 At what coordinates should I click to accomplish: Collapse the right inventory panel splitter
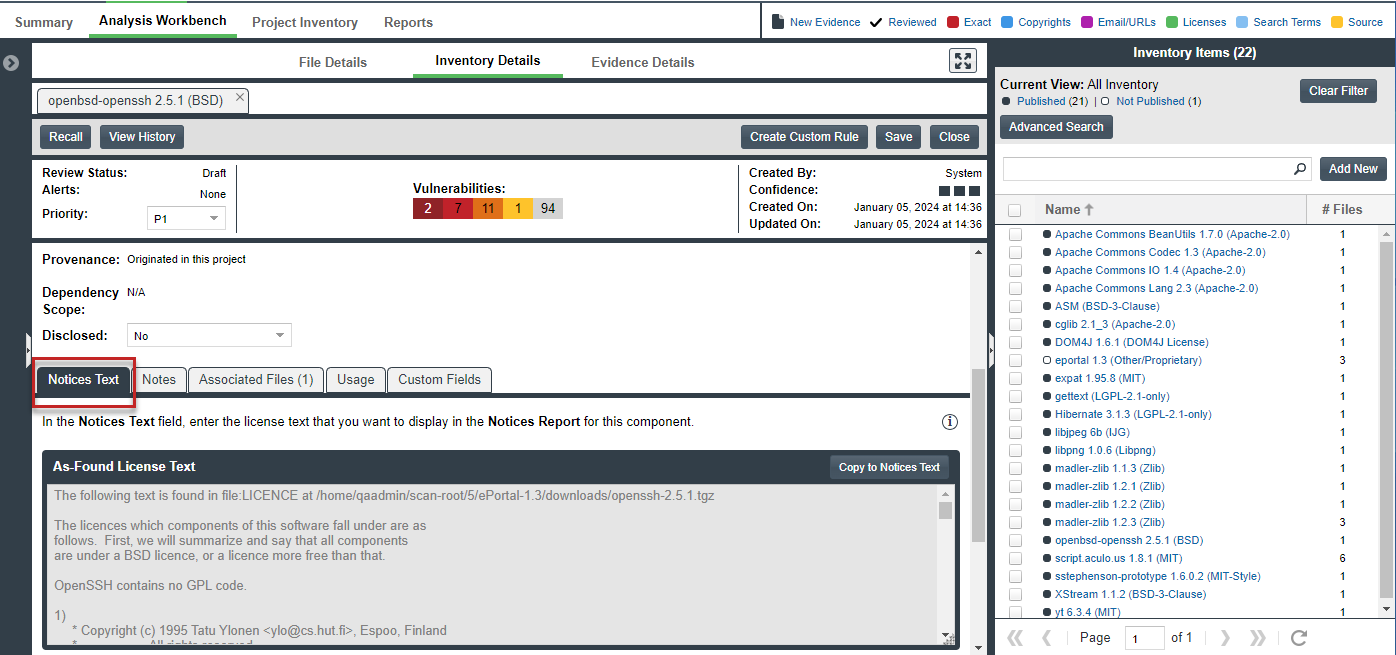coord(991,348)
